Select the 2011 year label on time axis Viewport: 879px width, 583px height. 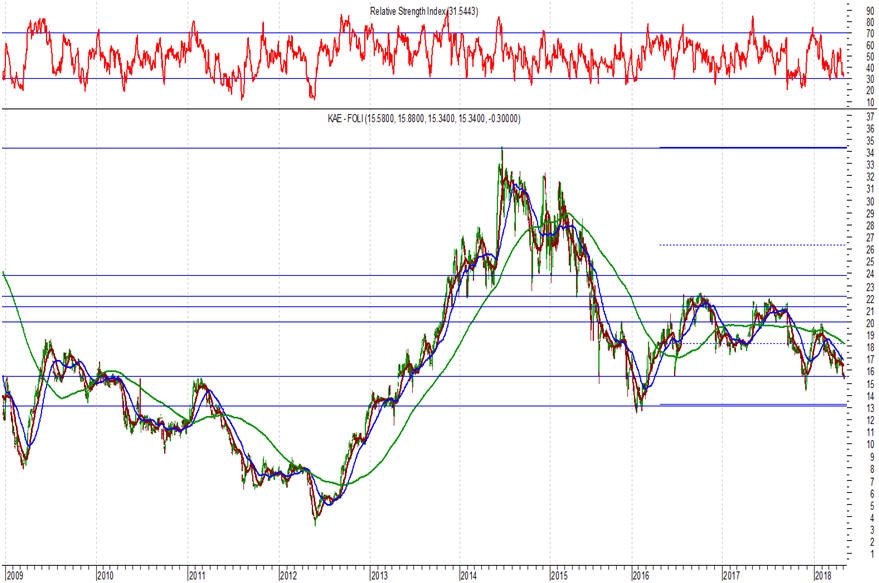196,576
